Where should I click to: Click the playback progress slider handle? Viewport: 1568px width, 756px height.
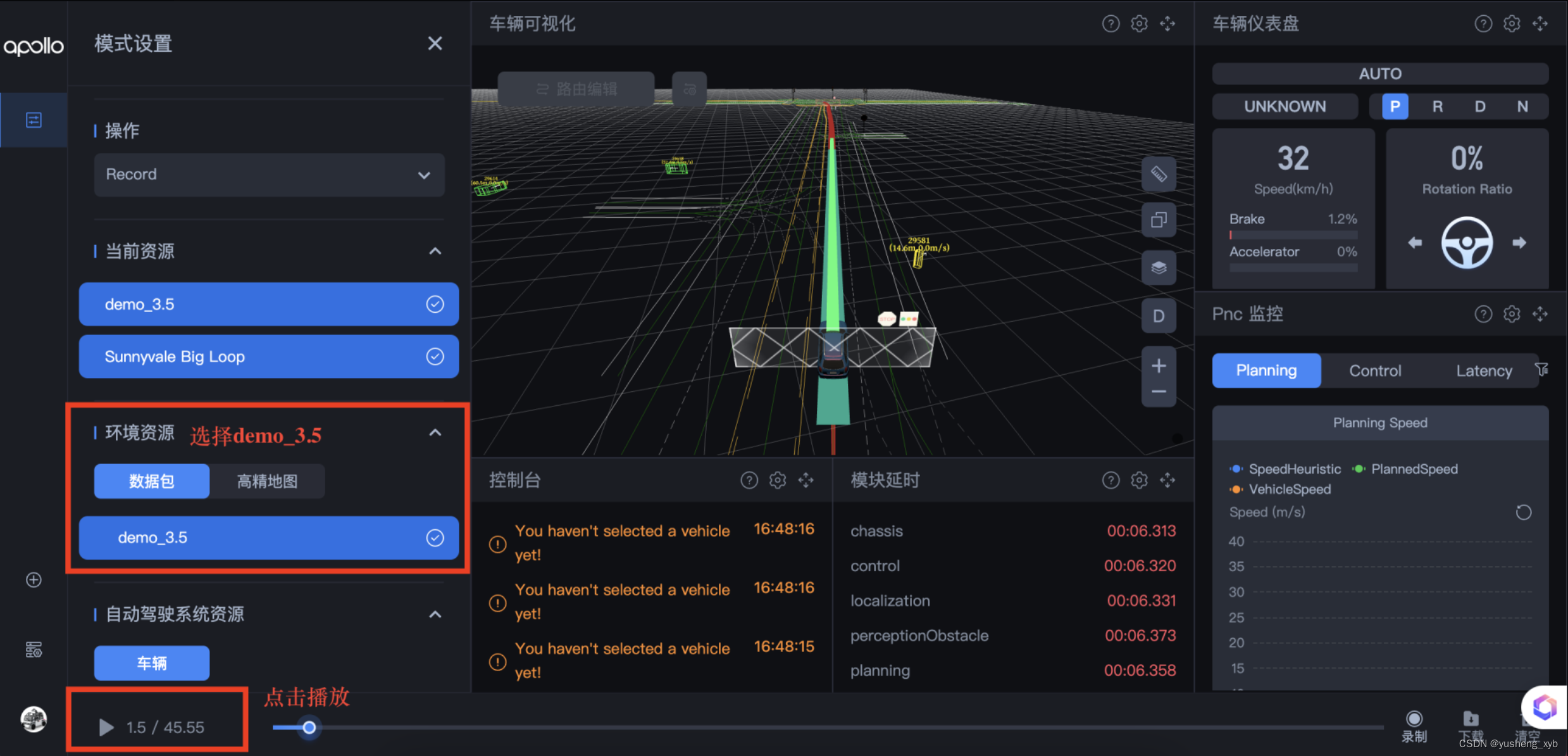pyautogui.click(x=309, y=728)
